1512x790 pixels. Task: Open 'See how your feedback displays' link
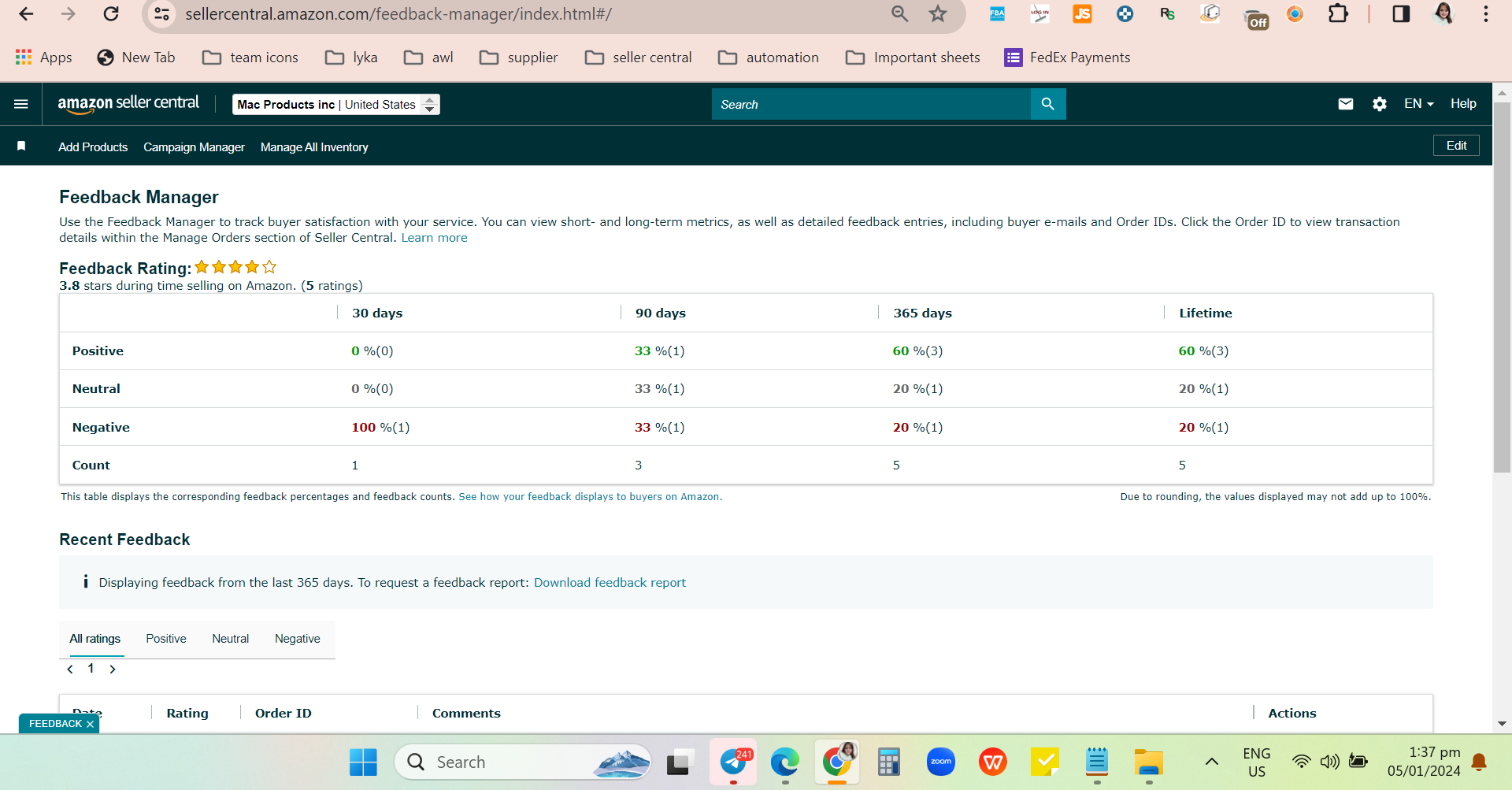coord(590,497)
